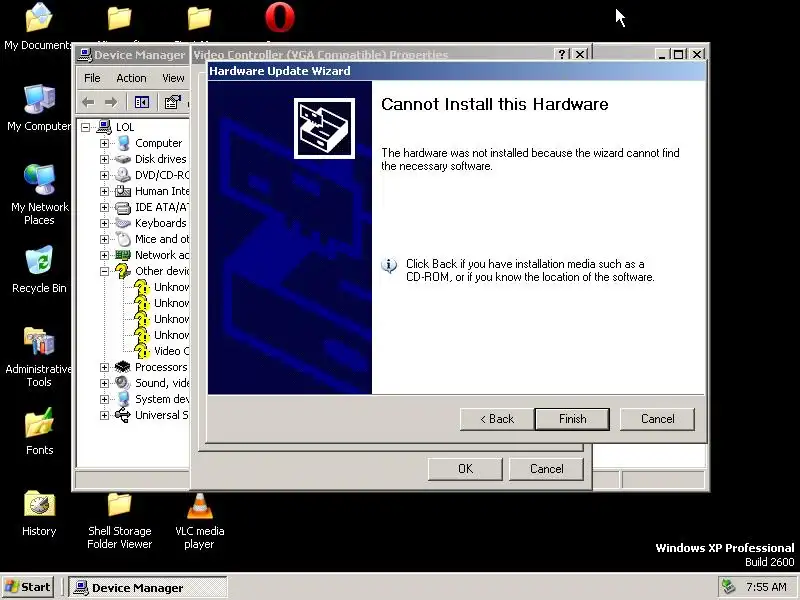Expand the System devices category

(x=105, y=399)
